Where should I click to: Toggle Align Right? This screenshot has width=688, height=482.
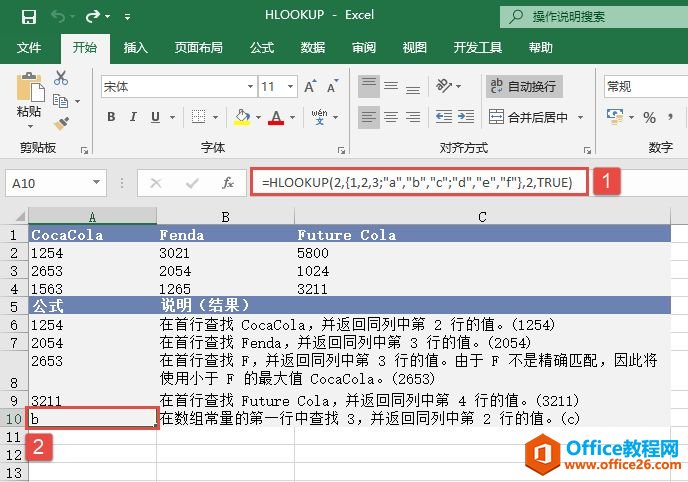pos(413,117)
